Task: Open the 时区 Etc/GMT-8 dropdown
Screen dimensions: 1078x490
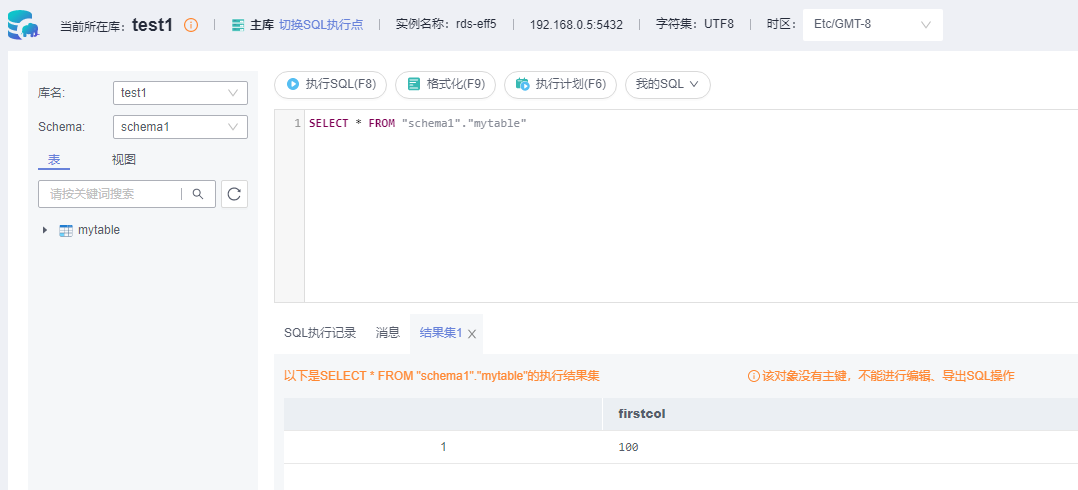Action: pos(872,25)
